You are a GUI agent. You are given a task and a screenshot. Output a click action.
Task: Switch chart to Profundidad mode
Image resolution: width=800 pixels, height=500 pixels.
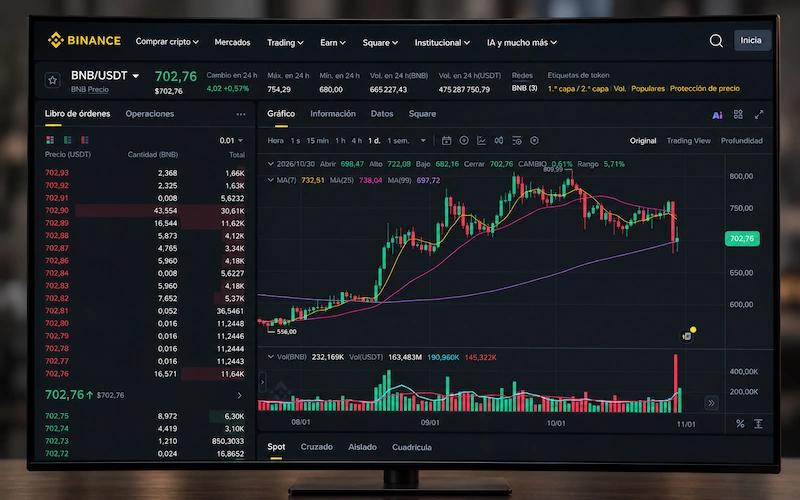coord(742,141)
